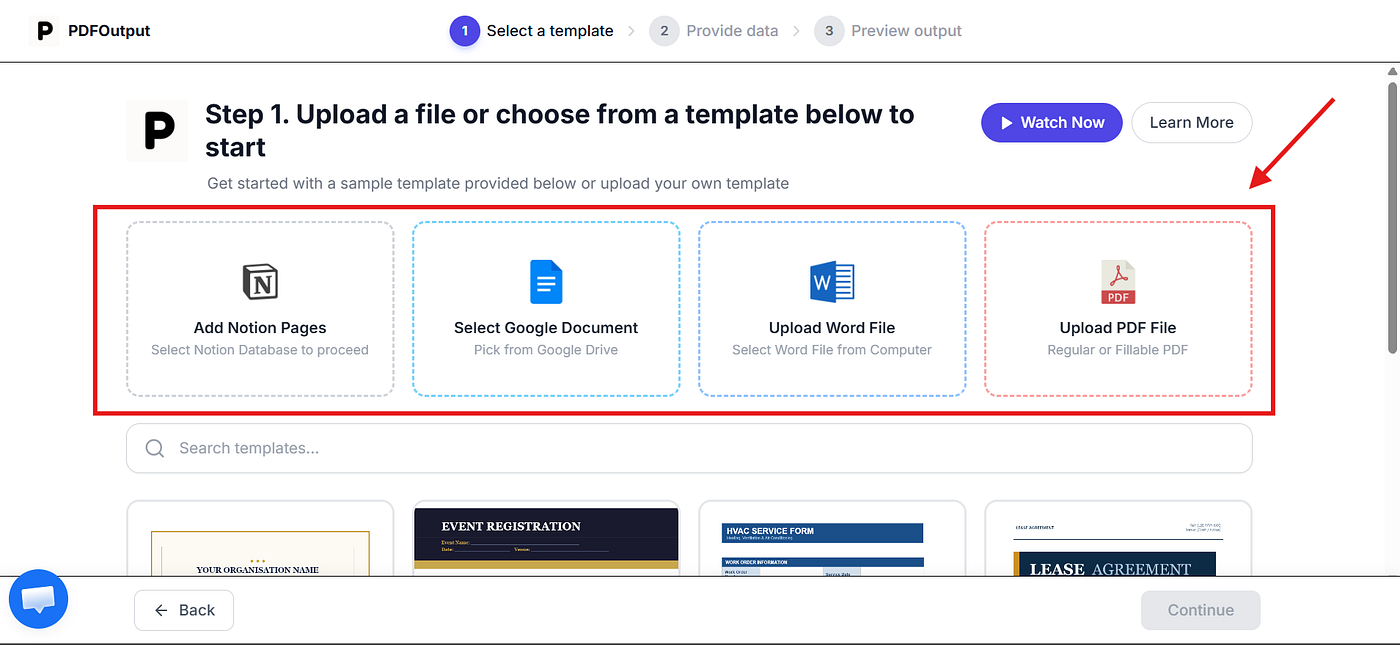Image resolution: width=1400 pixels, height=645 pixels.
Task: Open the HVAC Service Form template
Action: tap(832, 538)
